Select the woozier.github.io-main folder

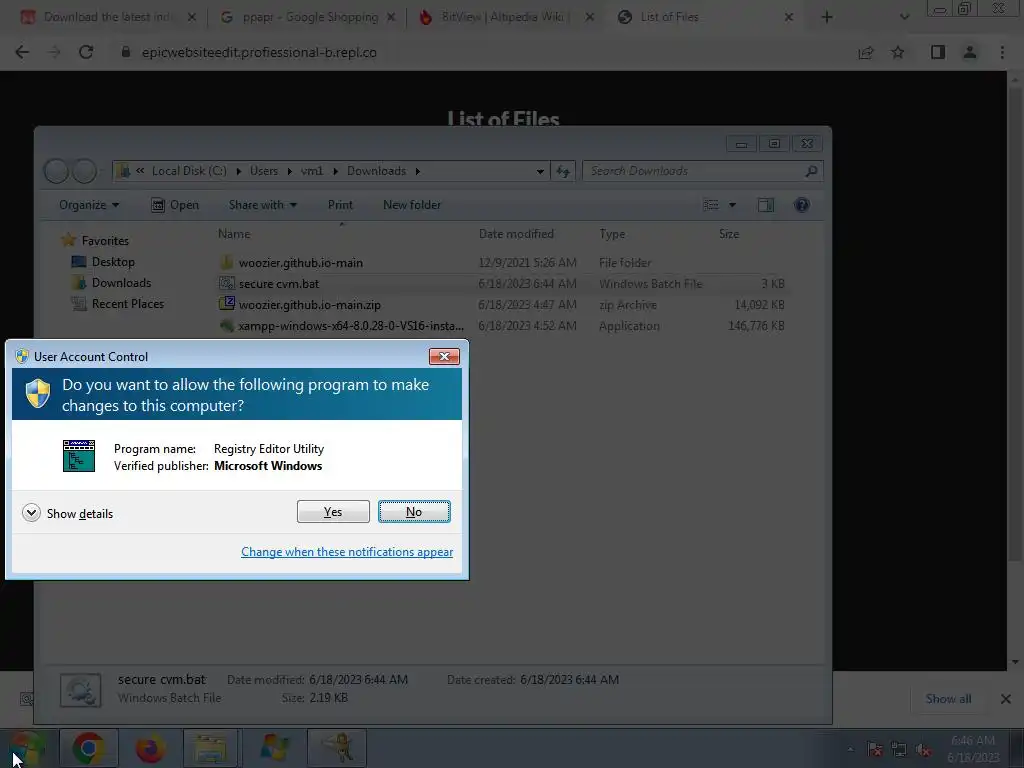tap(300, 263)
